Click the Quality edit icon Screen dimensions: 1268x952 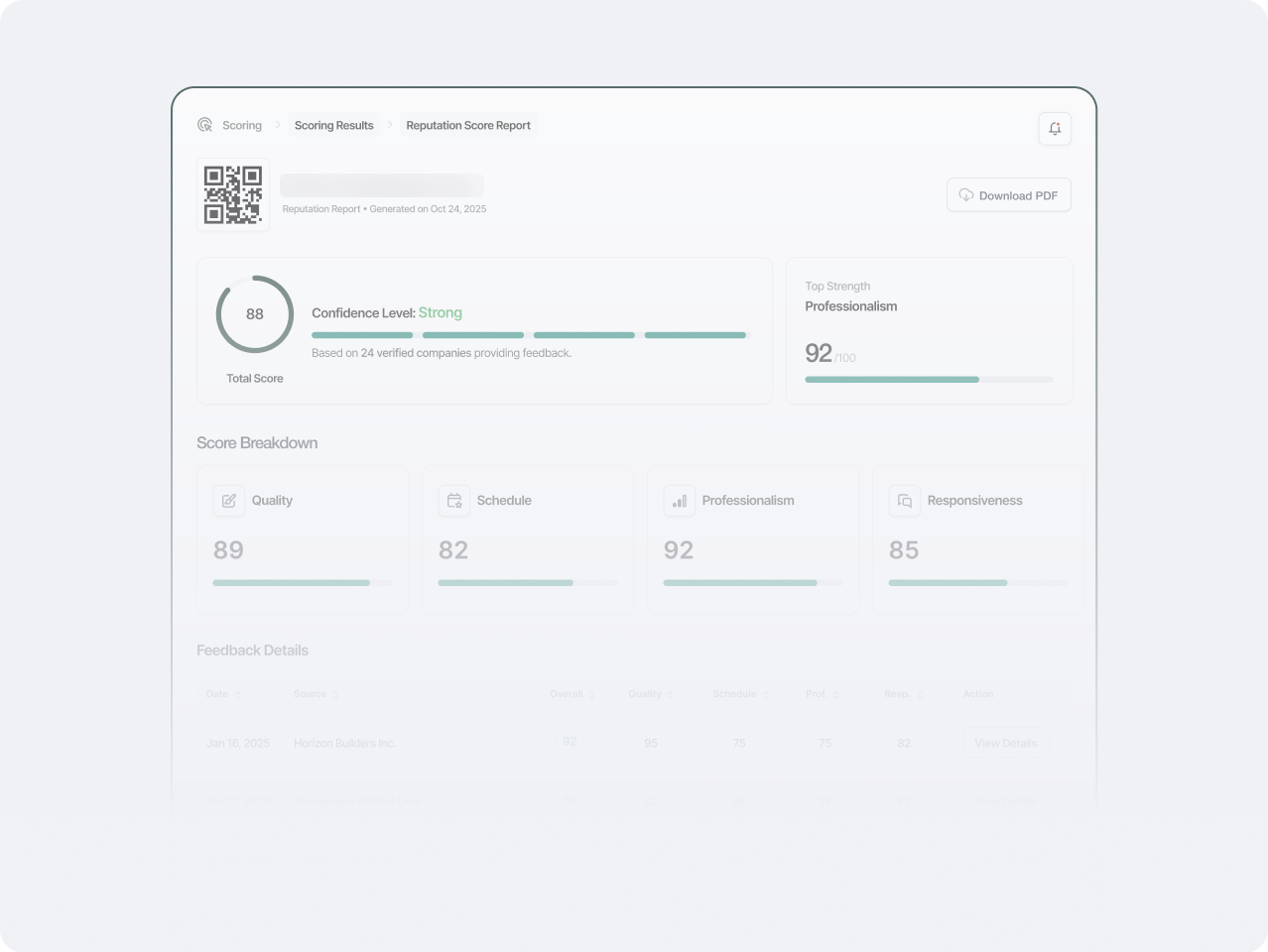pyautogui.click(x=229, y=501)
